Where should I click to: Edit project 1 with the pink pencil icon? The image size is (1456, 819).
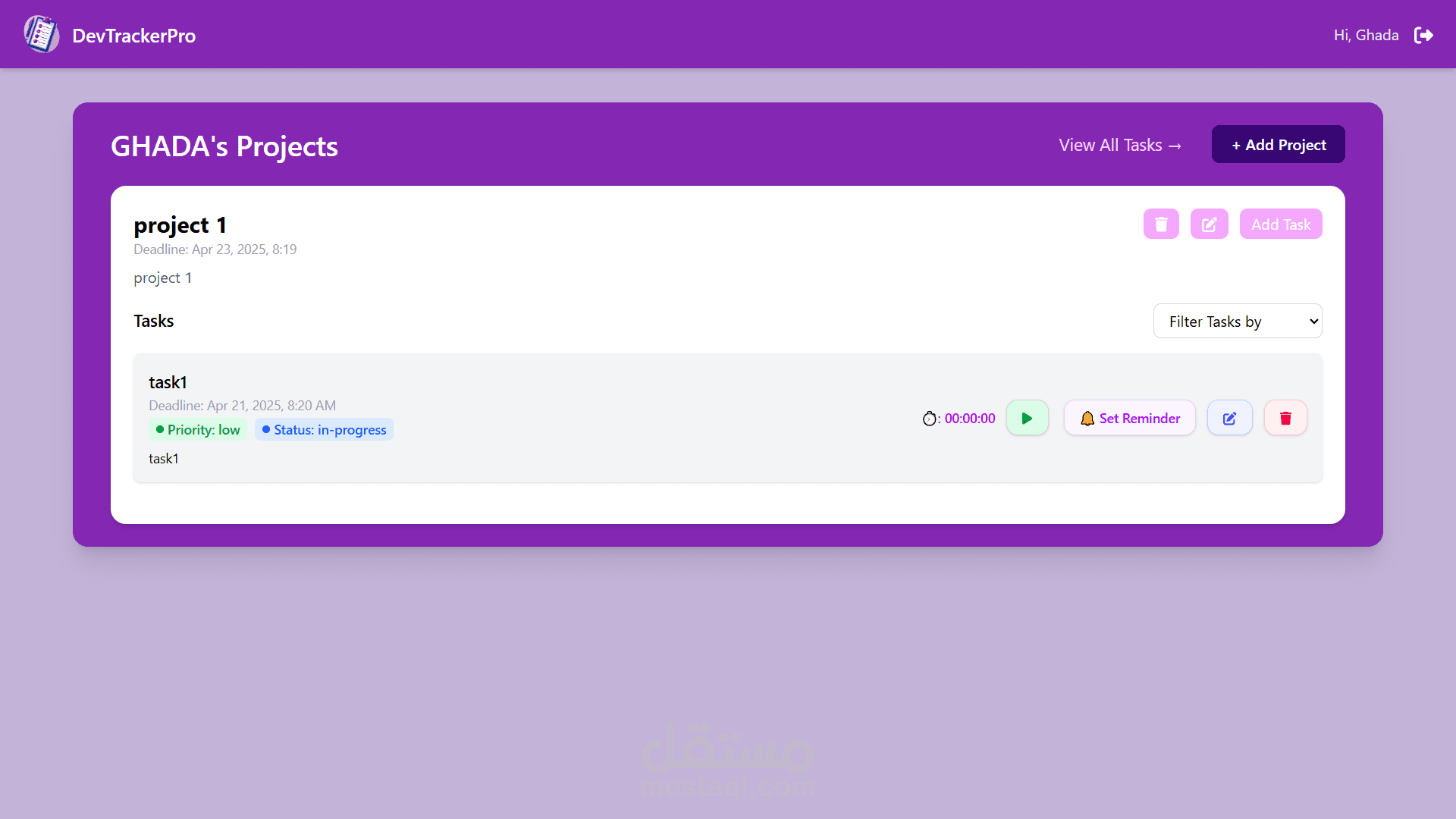point(1209,224)
